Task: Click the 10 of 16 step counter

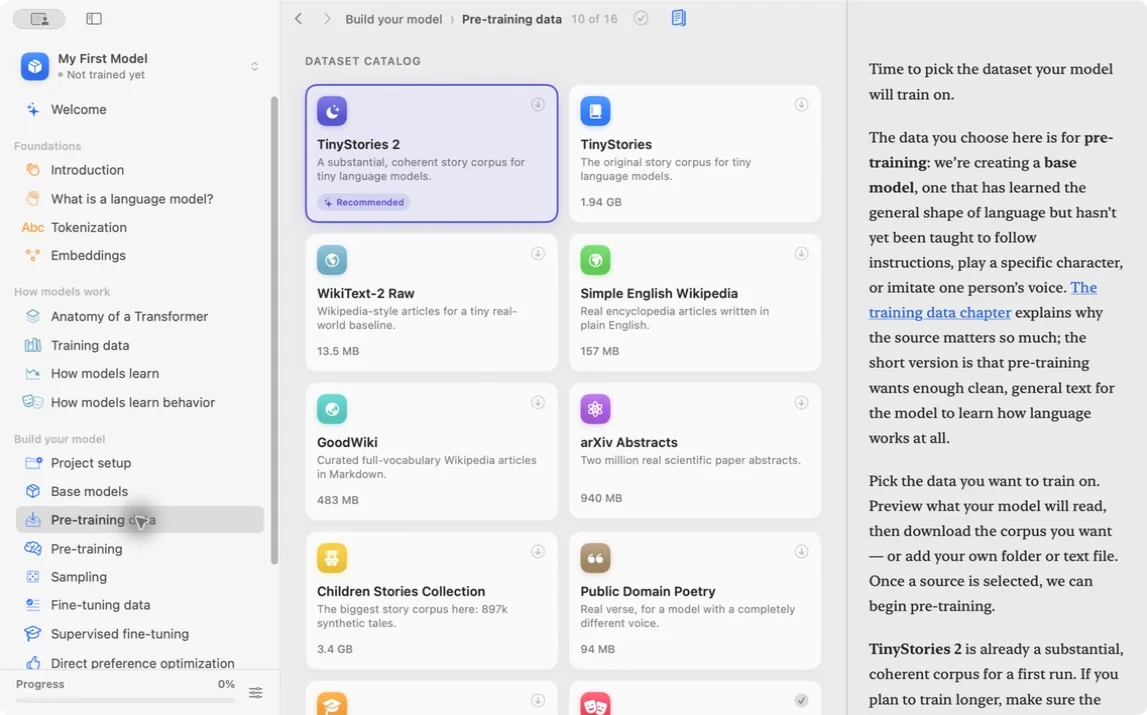Action: click(594, 19)
